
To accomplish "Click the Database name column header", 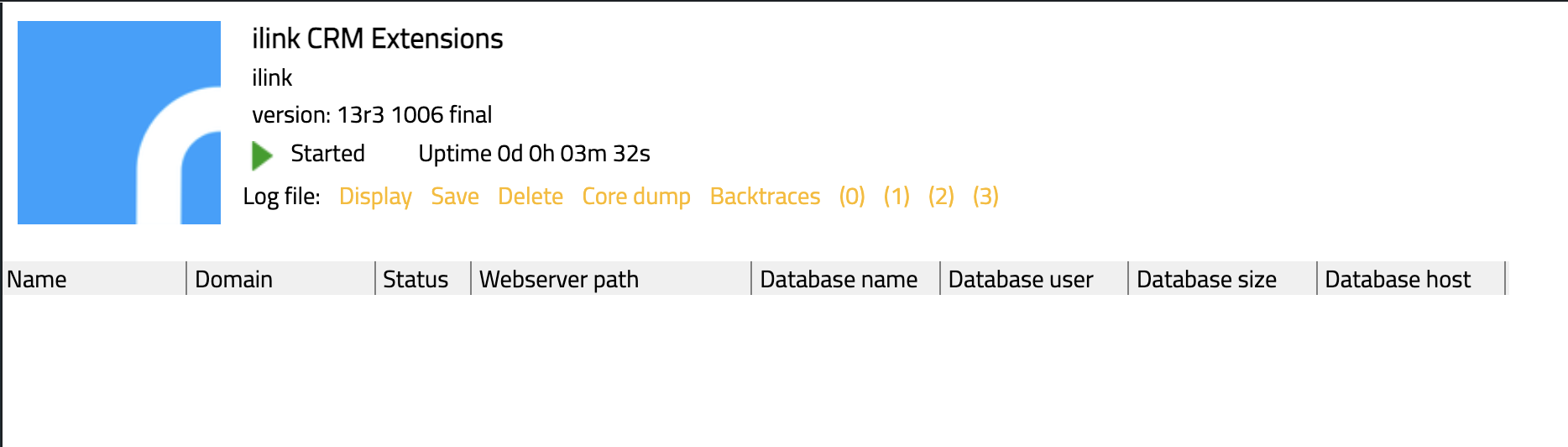I will point(839,279).
